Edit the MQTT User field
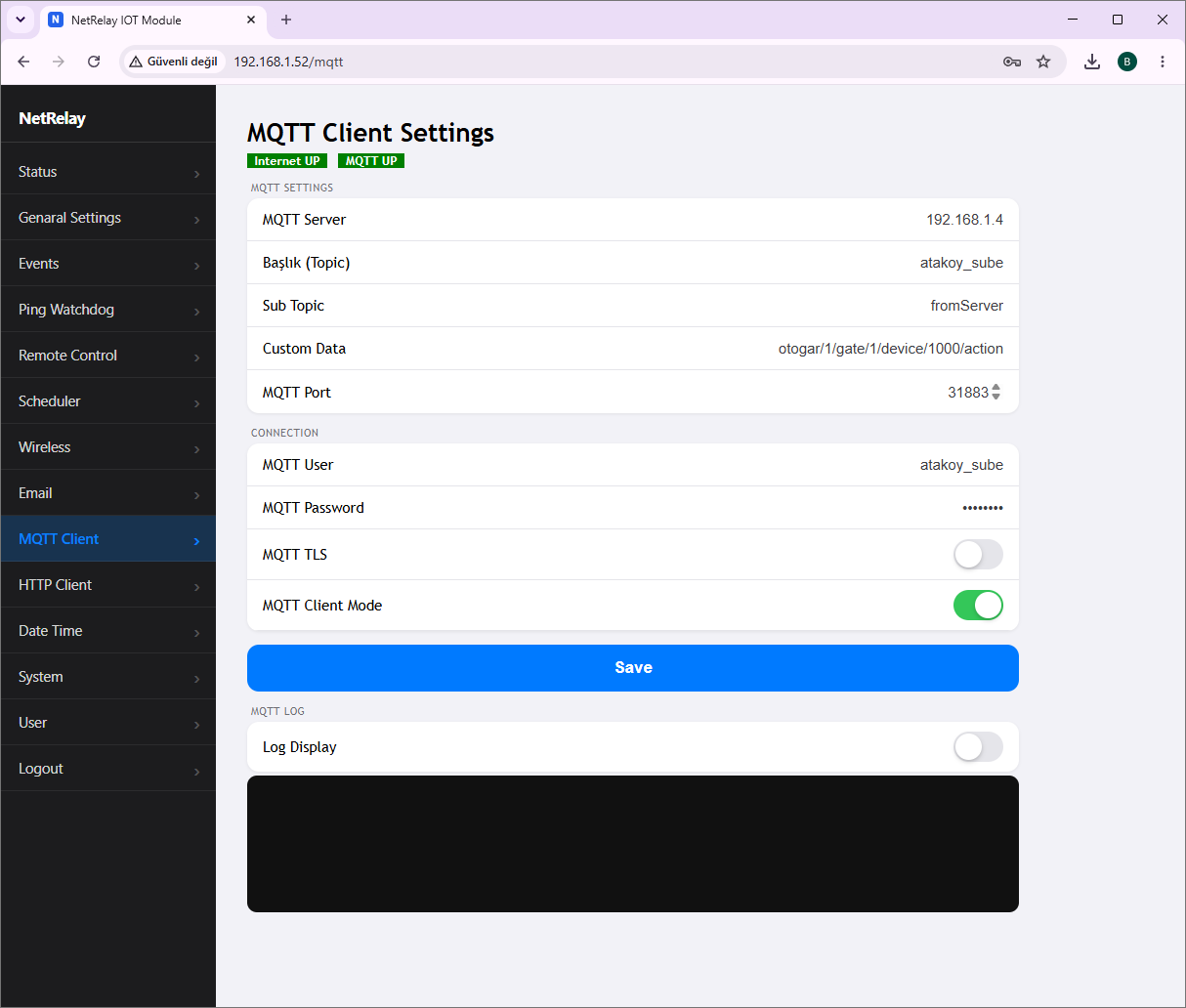 tap(961, 465)
